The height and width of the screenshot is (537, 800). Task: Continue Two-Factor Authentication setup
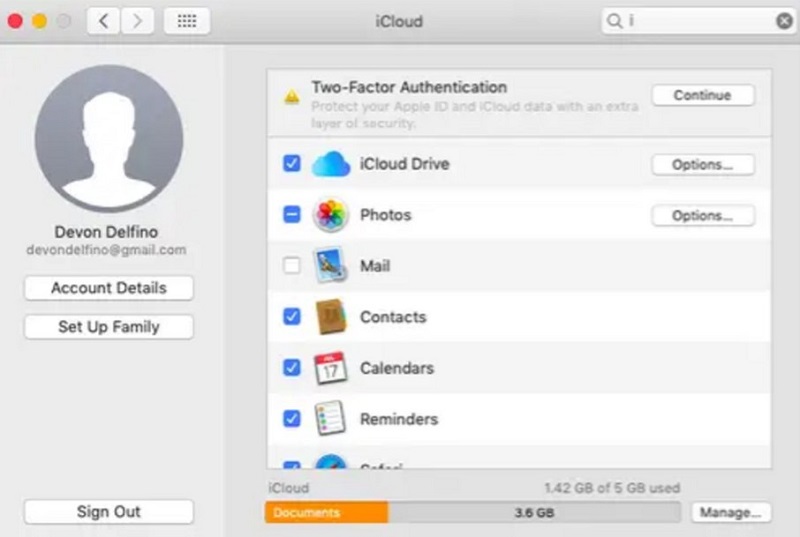click(703, 95)
